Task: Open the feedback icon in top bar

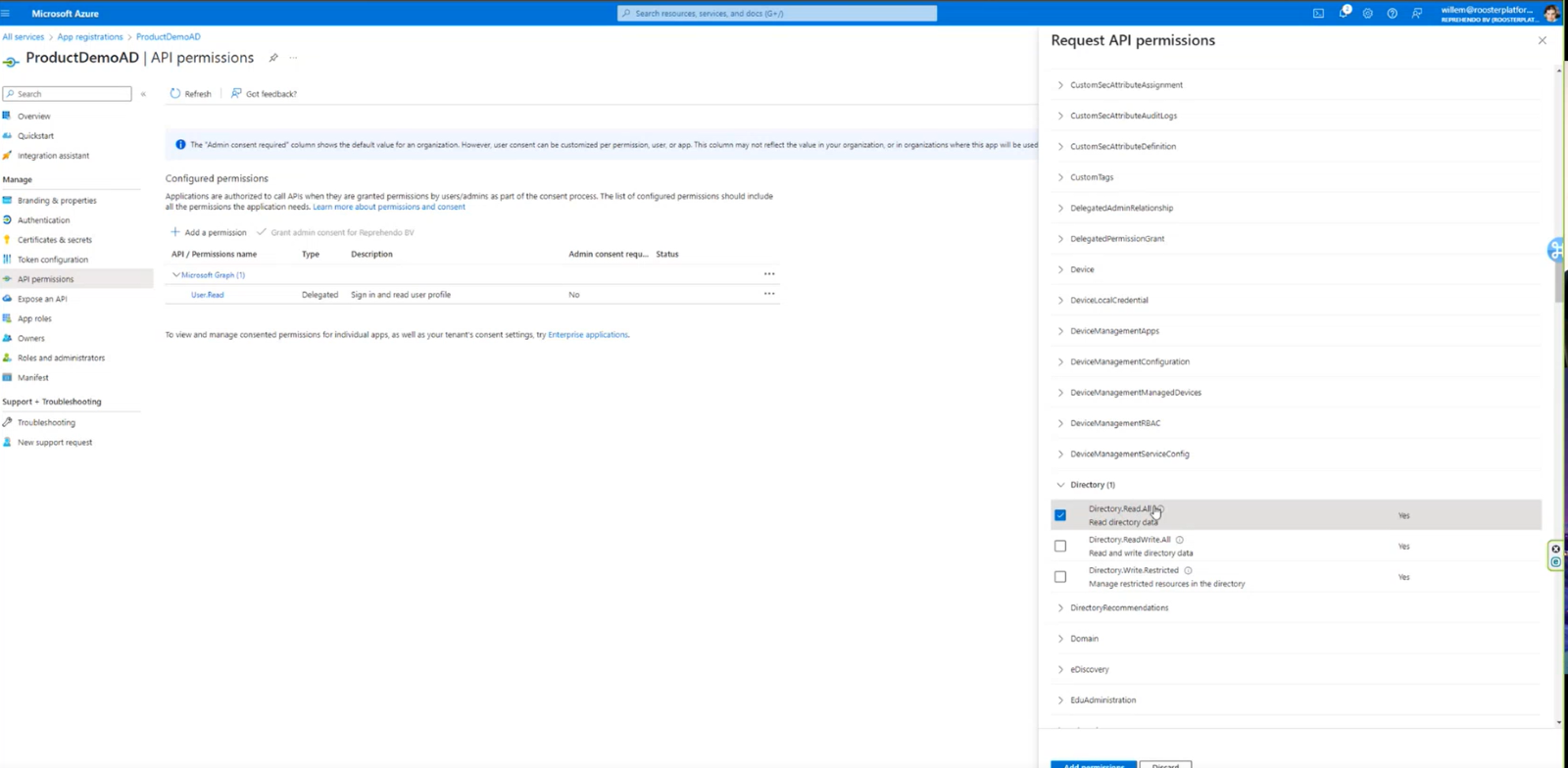Action: (x=1417, y=14)
